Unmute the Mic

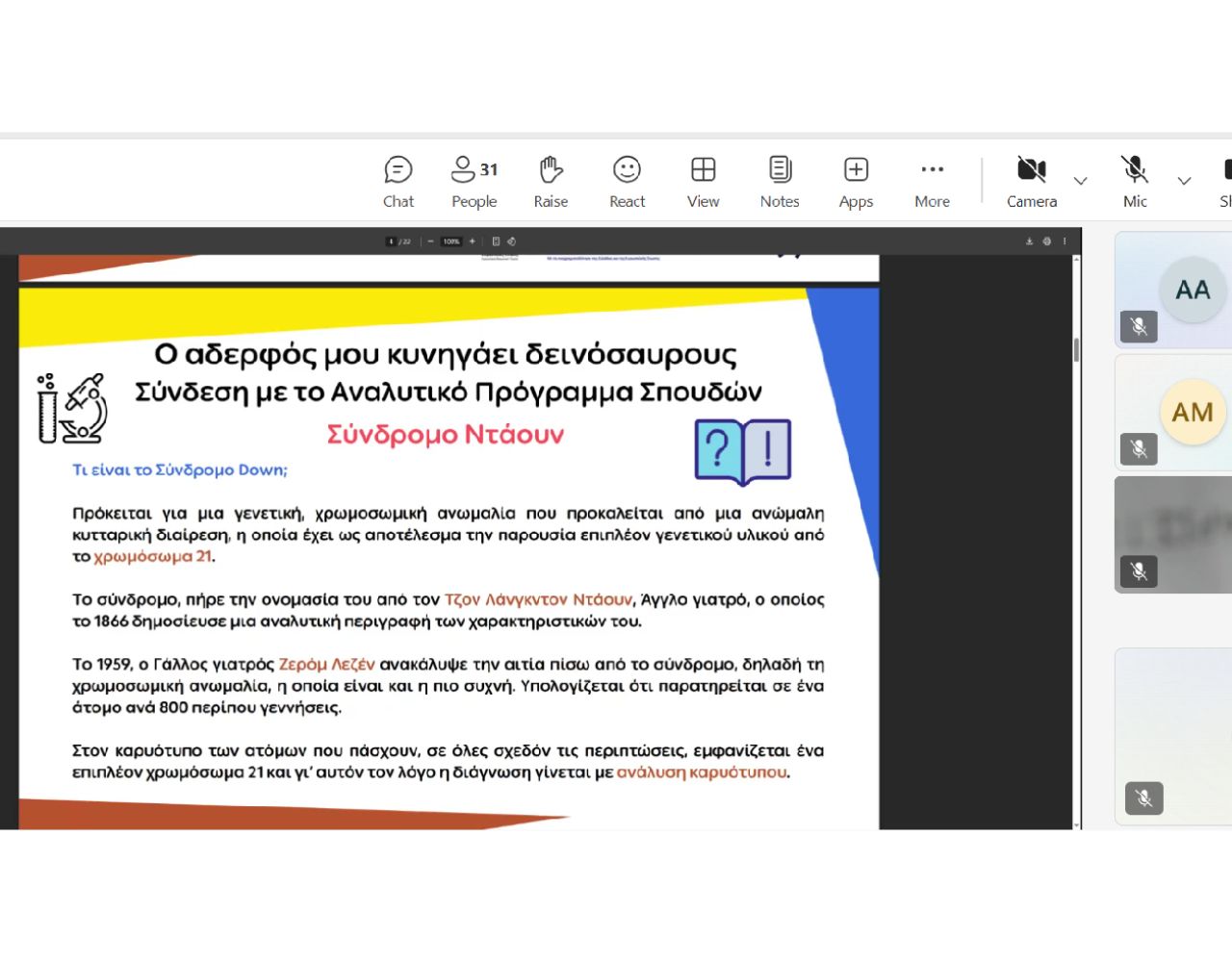click(1135, 181)
